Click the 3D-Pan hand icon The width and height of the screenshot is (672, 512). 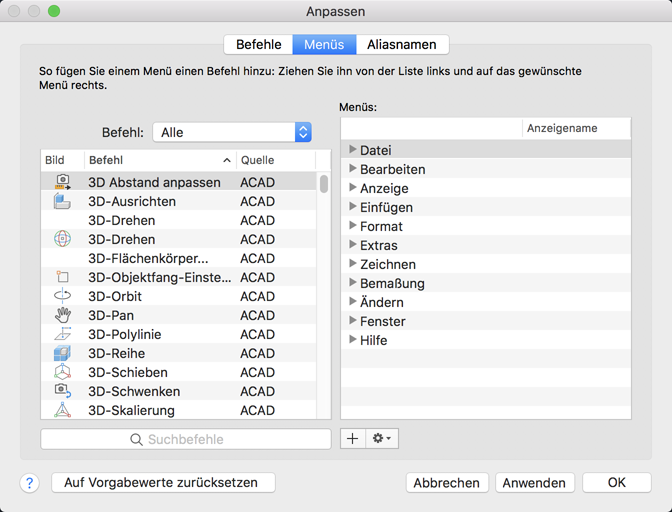pyautogui.click(x=62, y=315)
